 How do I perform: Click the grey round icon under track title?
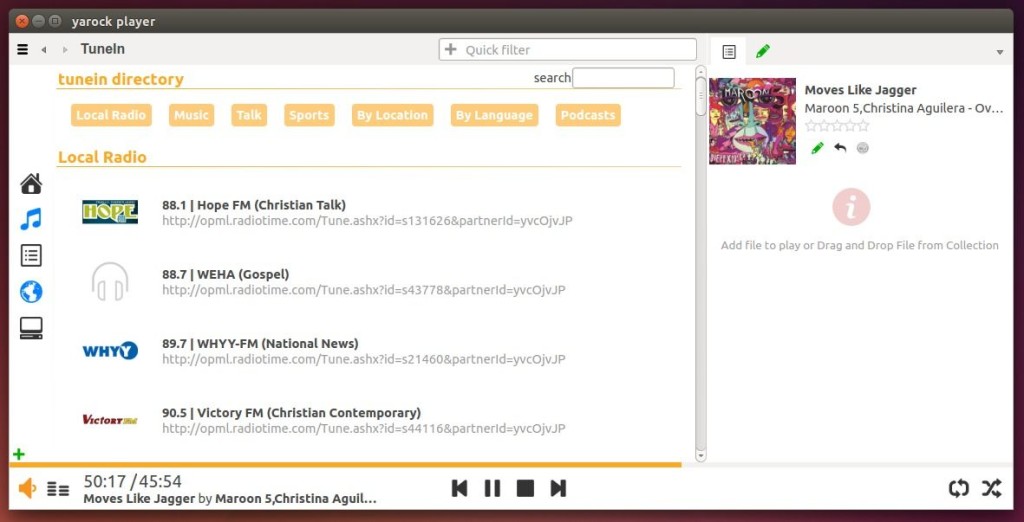pyautogui.click(x=862, y=148)
